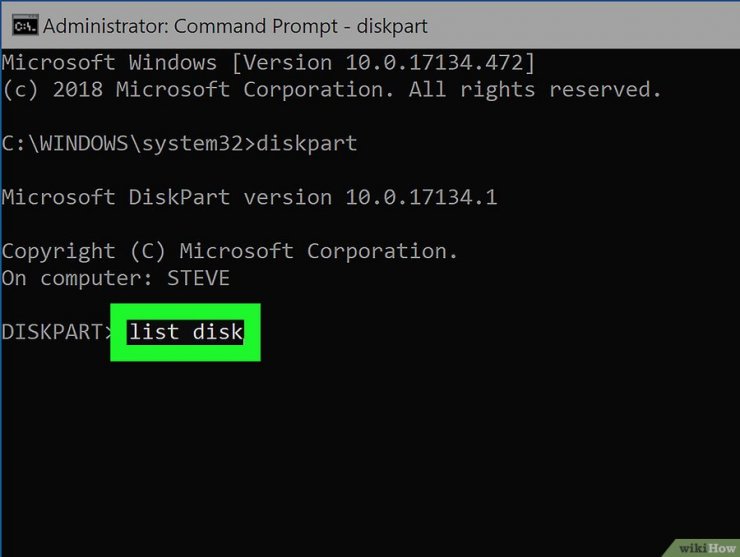The image size is (740, 557).
Task: Click the 'All rights reserved.' text
Action: tap(535, 90)
